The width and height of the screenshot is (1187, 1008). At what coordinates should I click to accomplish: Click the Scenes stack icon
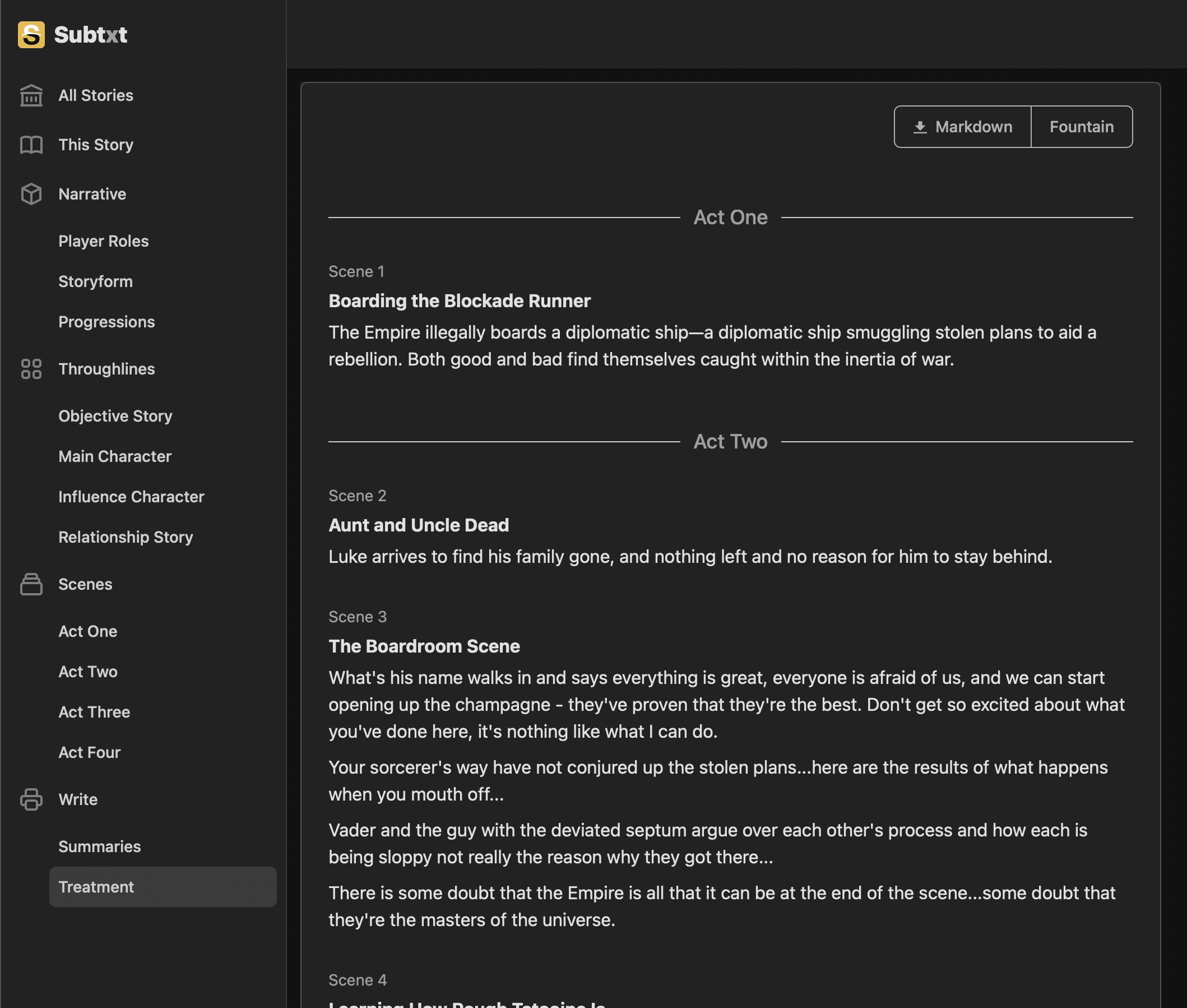point(31,584)
